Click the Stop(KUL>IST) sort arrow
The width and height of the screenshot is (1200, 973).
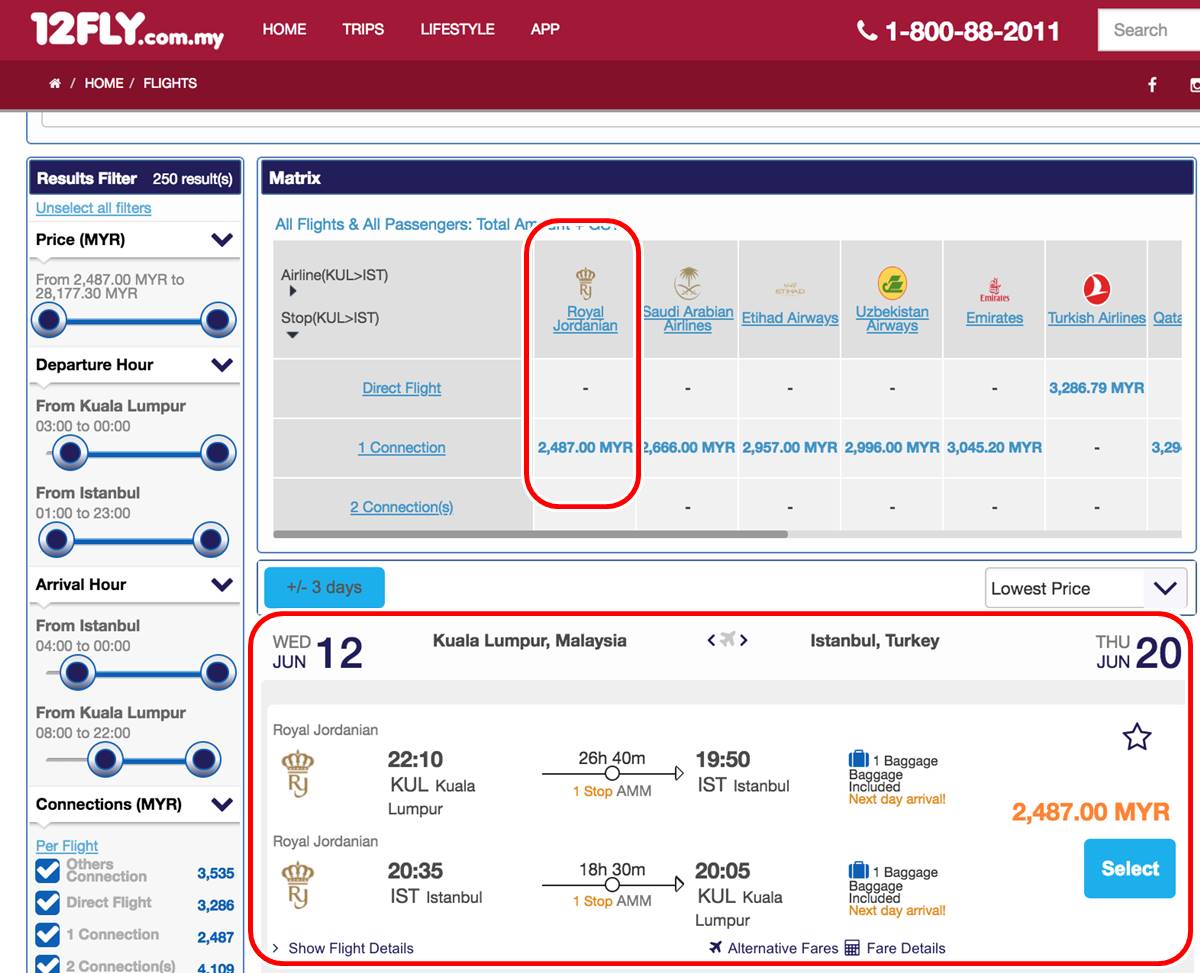293,335
